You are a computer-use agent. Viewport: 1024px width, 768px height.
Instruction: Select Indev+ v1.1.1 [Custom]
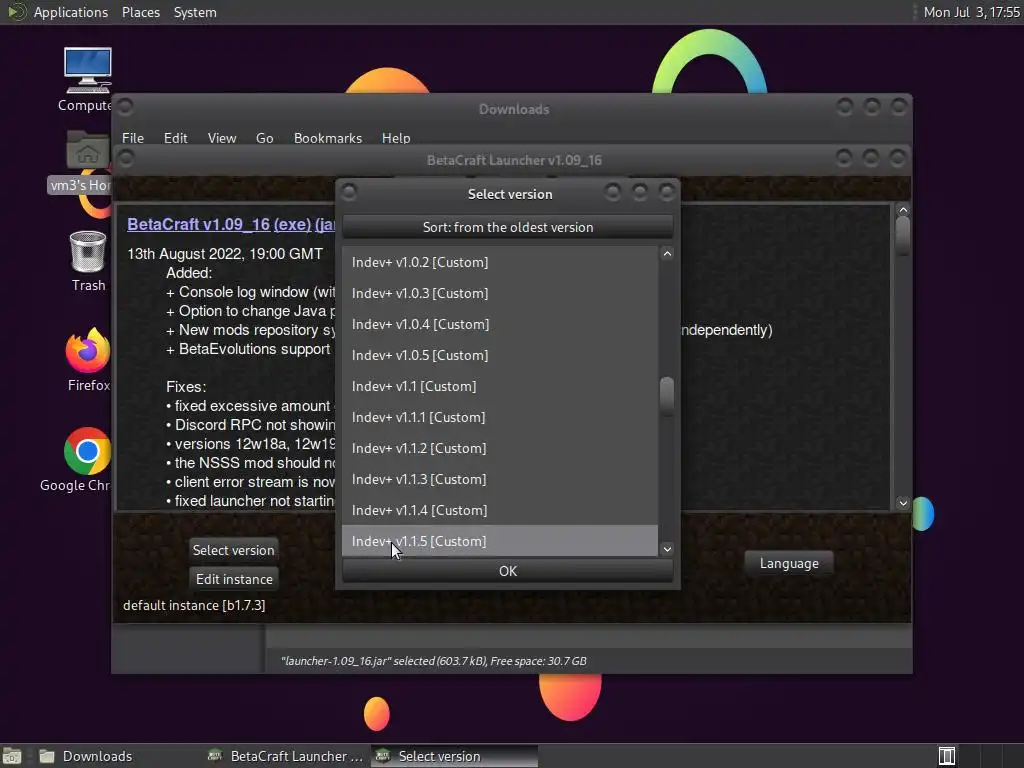[x=500, y=417]
